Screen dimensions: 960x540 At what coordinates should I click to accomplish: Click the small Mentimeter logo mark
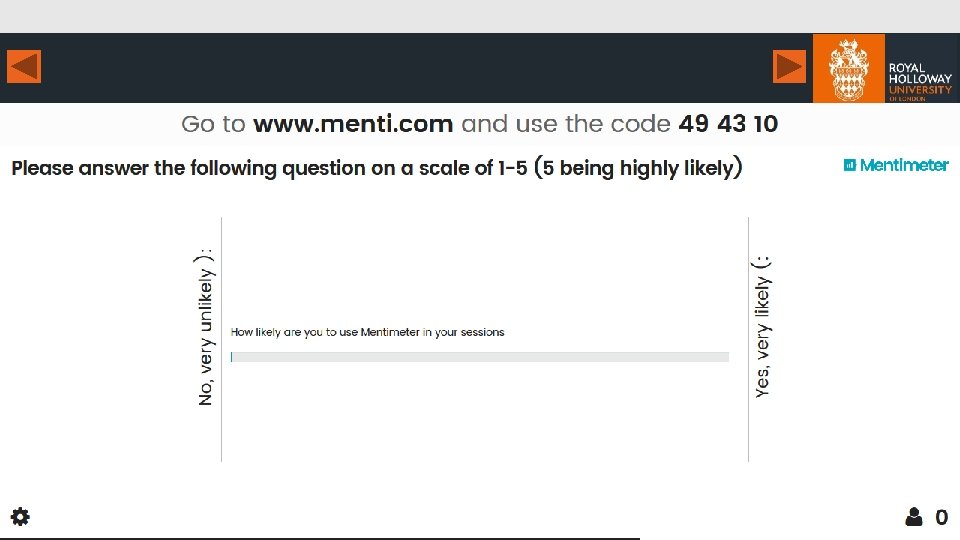[x=850, y=165]
